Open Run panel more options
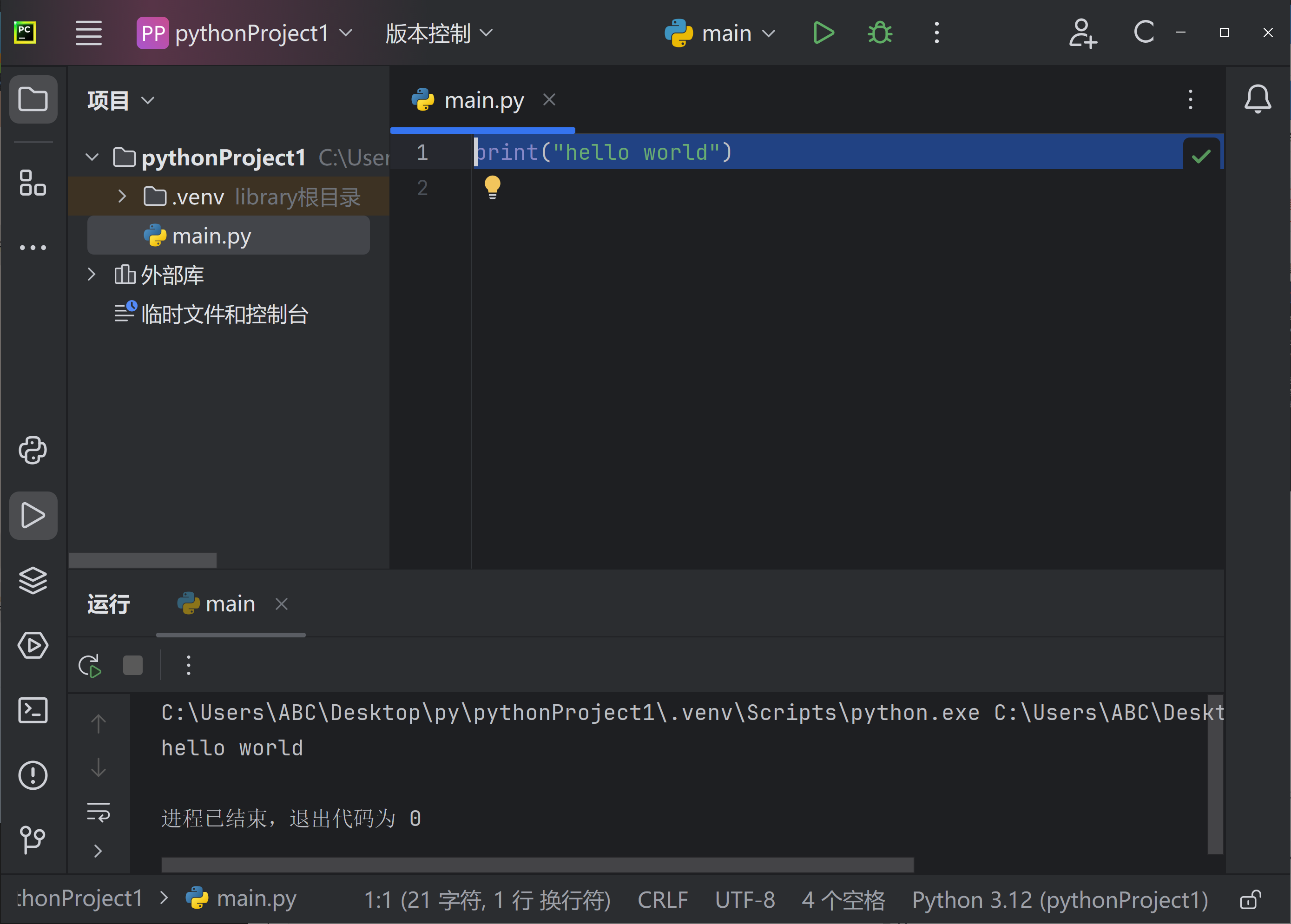This screenshot has width=1291, height=924. click(x=188, y=665)
